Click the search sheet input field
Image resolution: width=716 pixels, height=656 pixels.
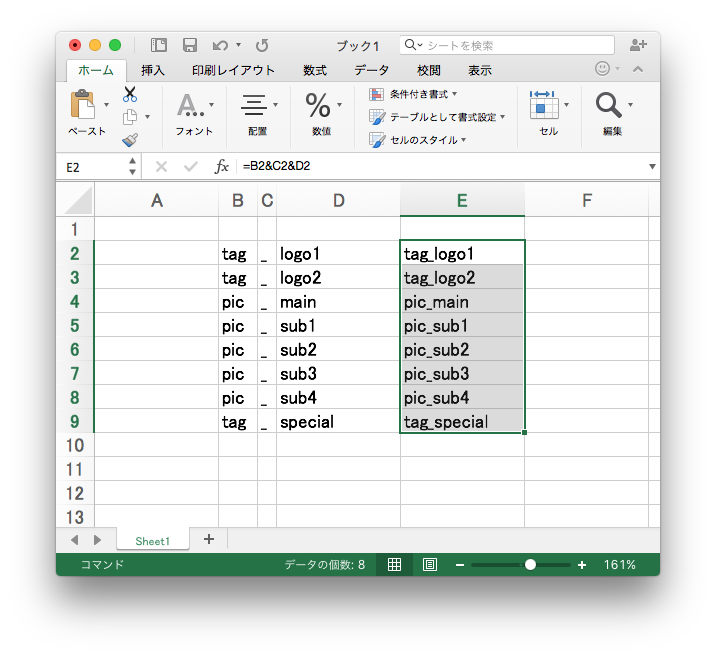click(x=507, y=45)
